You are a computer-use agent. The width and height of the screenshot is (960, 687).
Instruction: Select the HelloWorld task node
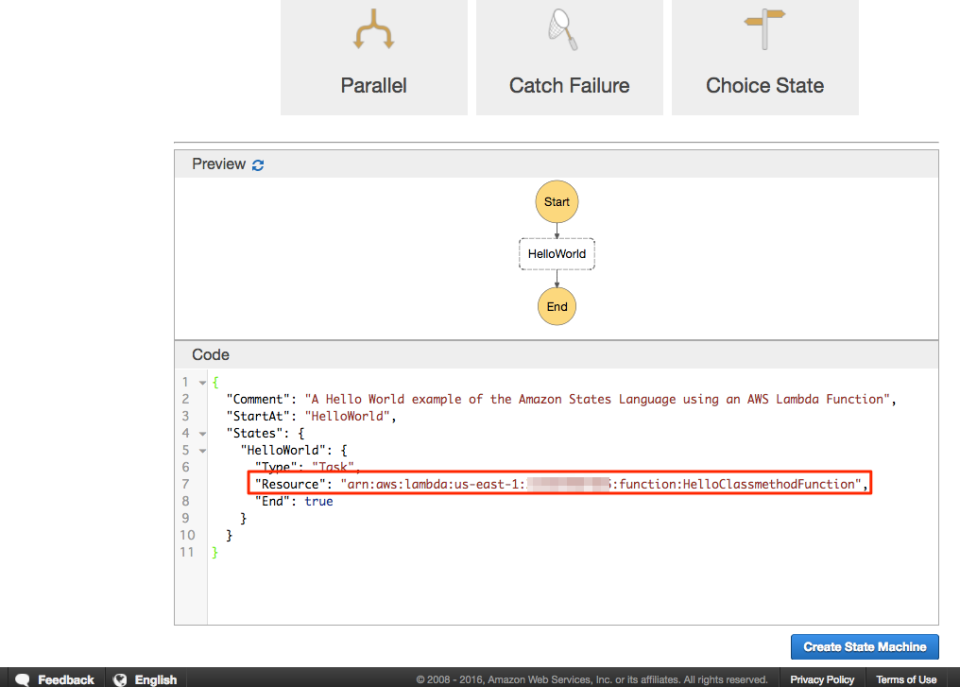[x=556, y=254]
